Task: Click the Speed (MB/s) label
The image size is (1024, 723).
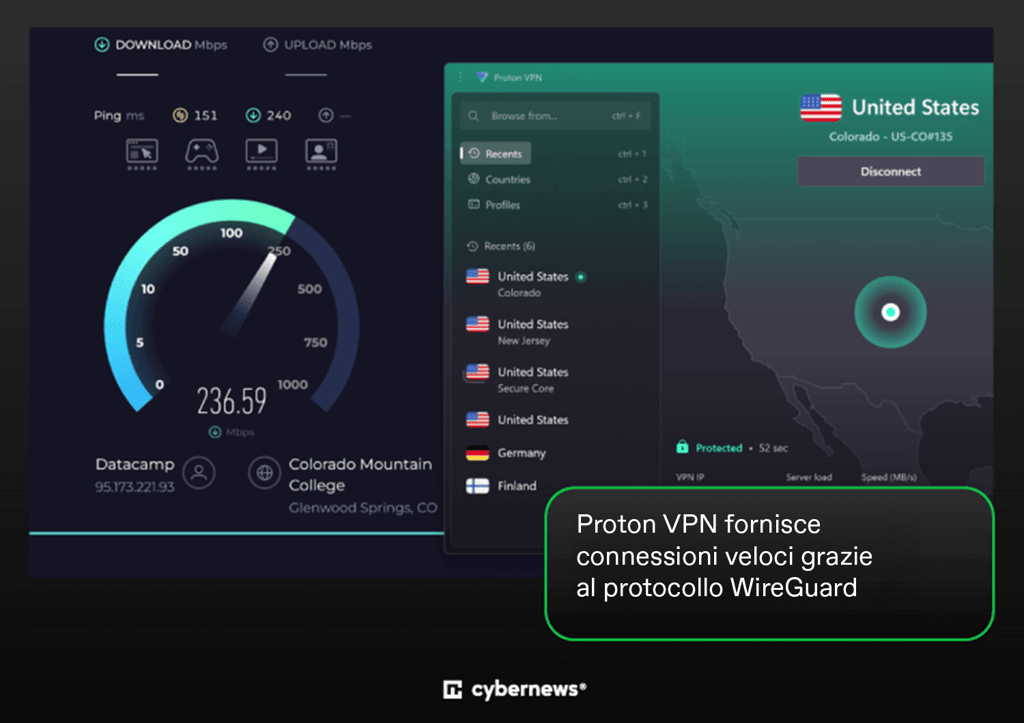Action: click(889, 477)
